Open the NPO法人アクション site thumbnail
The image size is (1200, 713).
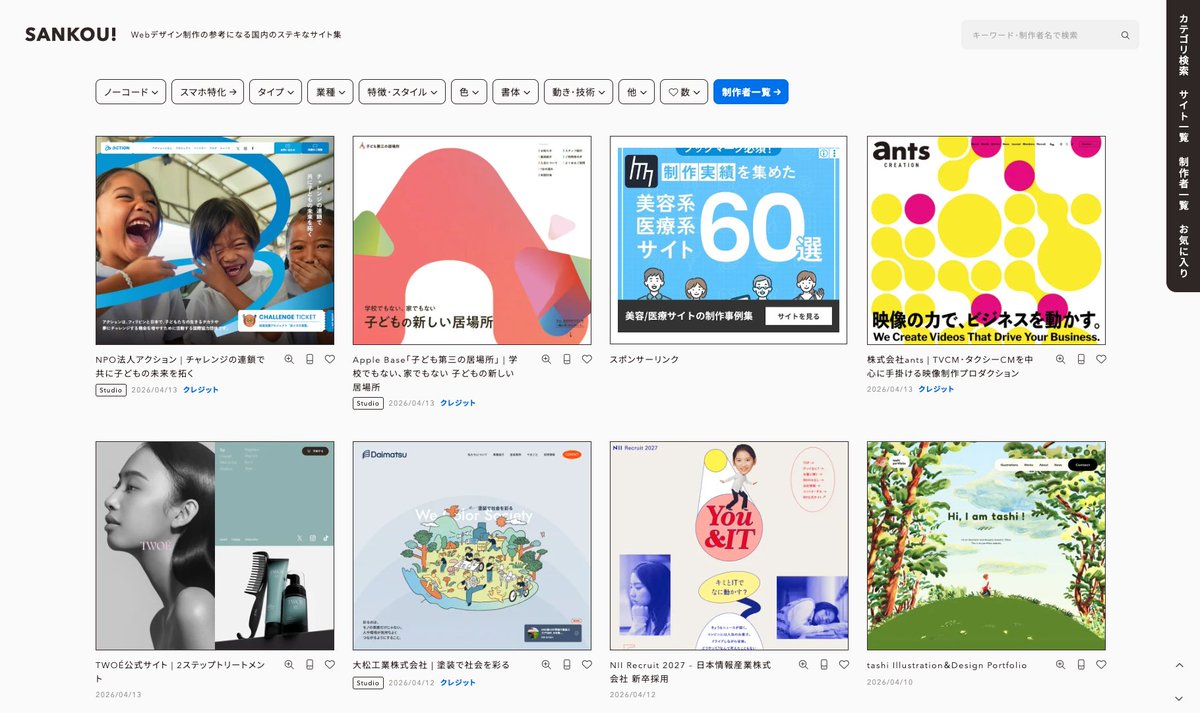215,240
